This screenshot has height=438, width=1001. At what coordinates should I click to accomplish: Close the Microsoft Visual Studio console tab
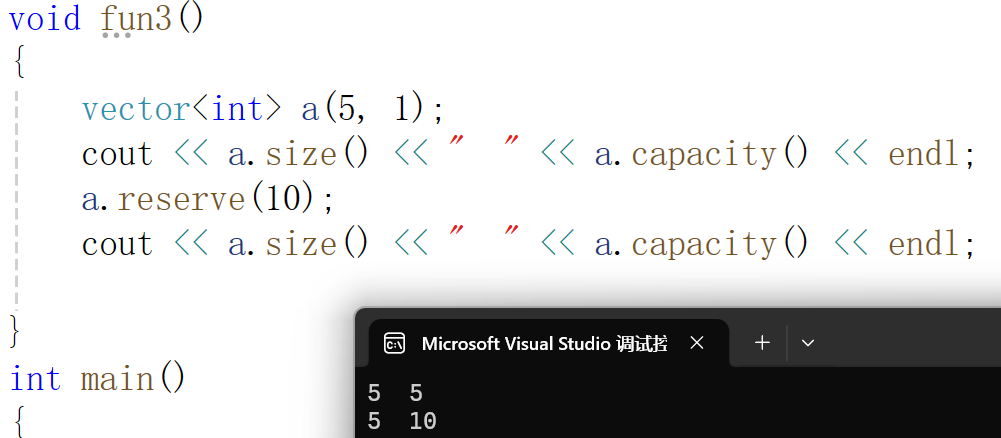pyautogui.click(x=697, y=344)
